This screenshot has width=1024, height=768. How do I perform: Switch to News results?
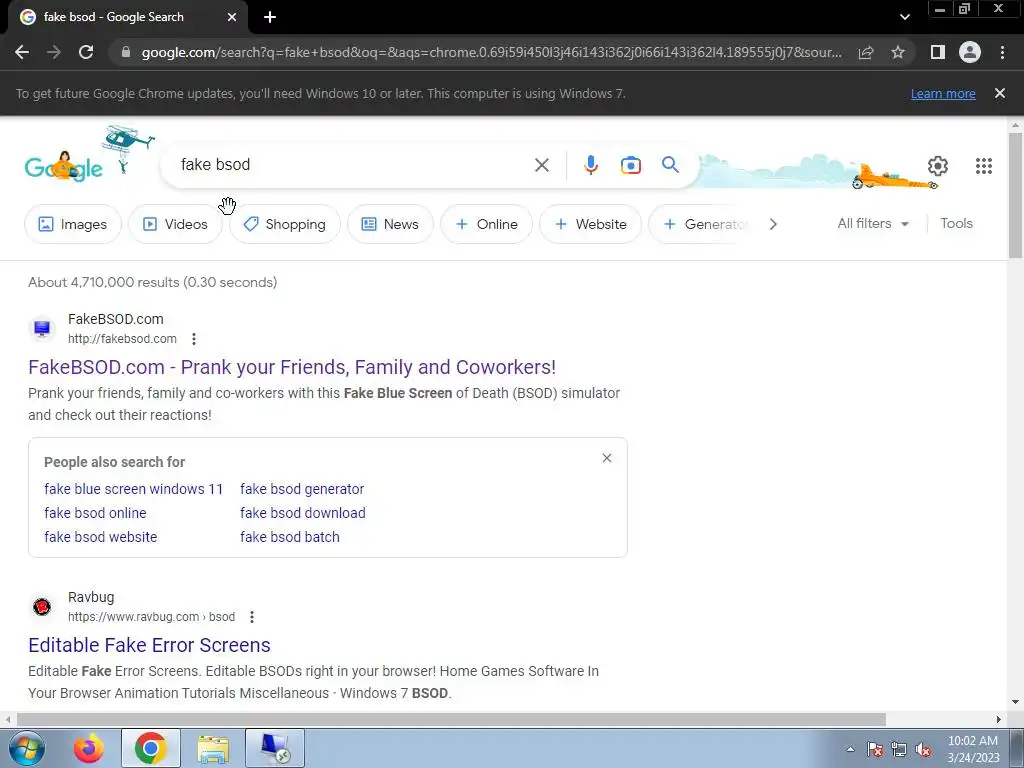pos(390,224)
